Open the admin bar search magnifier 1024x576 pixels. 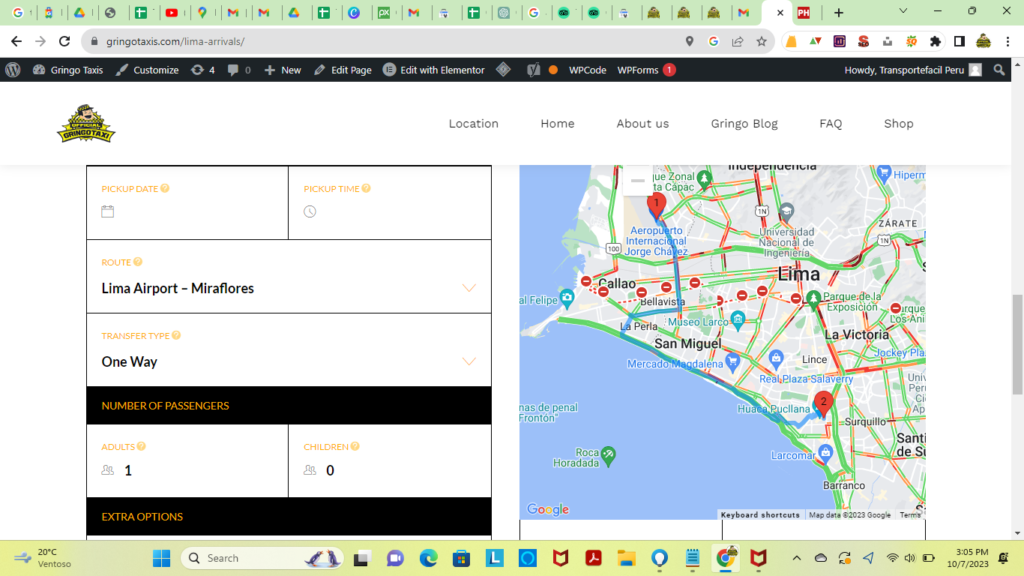click(x=999, y=69)
